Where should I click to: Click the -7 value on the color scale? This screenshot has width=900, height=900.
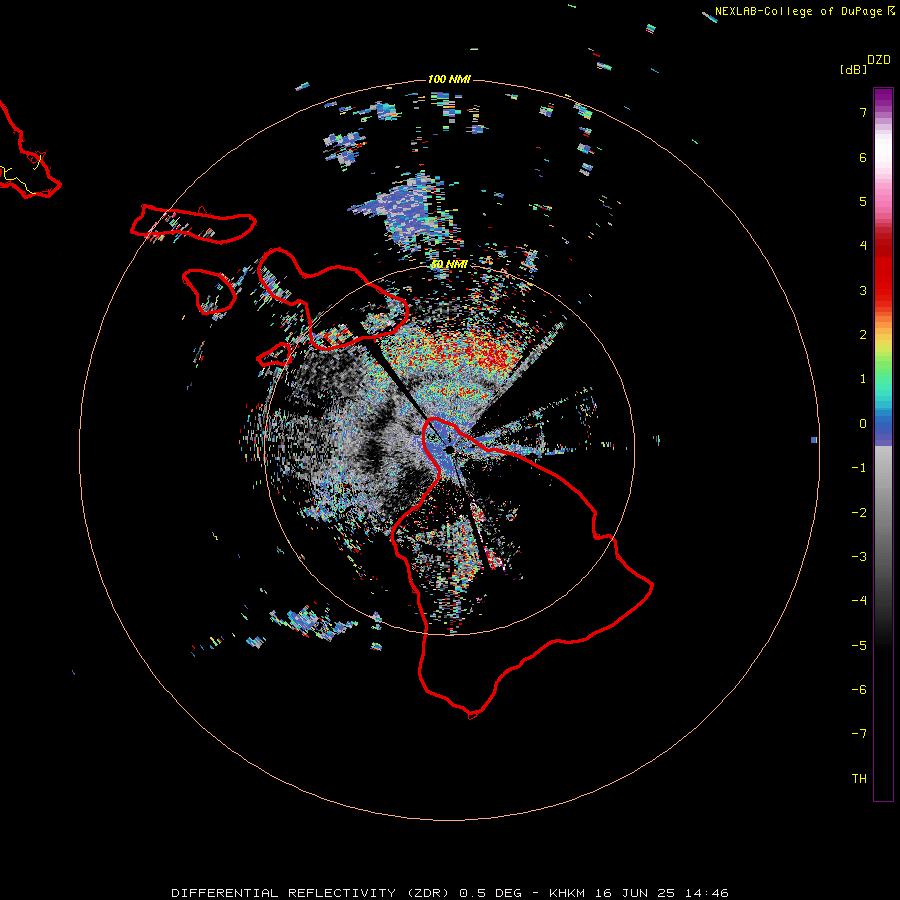[x=859, y=734]
